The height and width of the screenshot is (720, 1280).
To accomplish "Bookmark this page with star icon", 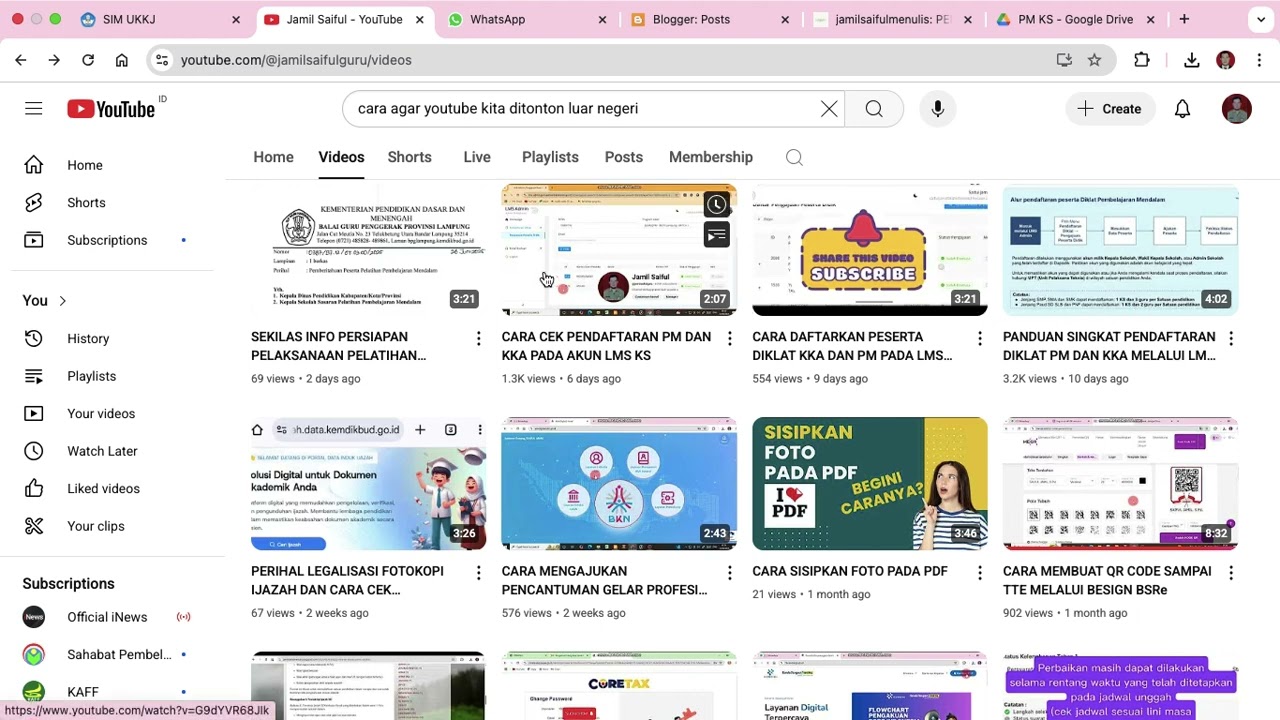I will click(1094, 60).
